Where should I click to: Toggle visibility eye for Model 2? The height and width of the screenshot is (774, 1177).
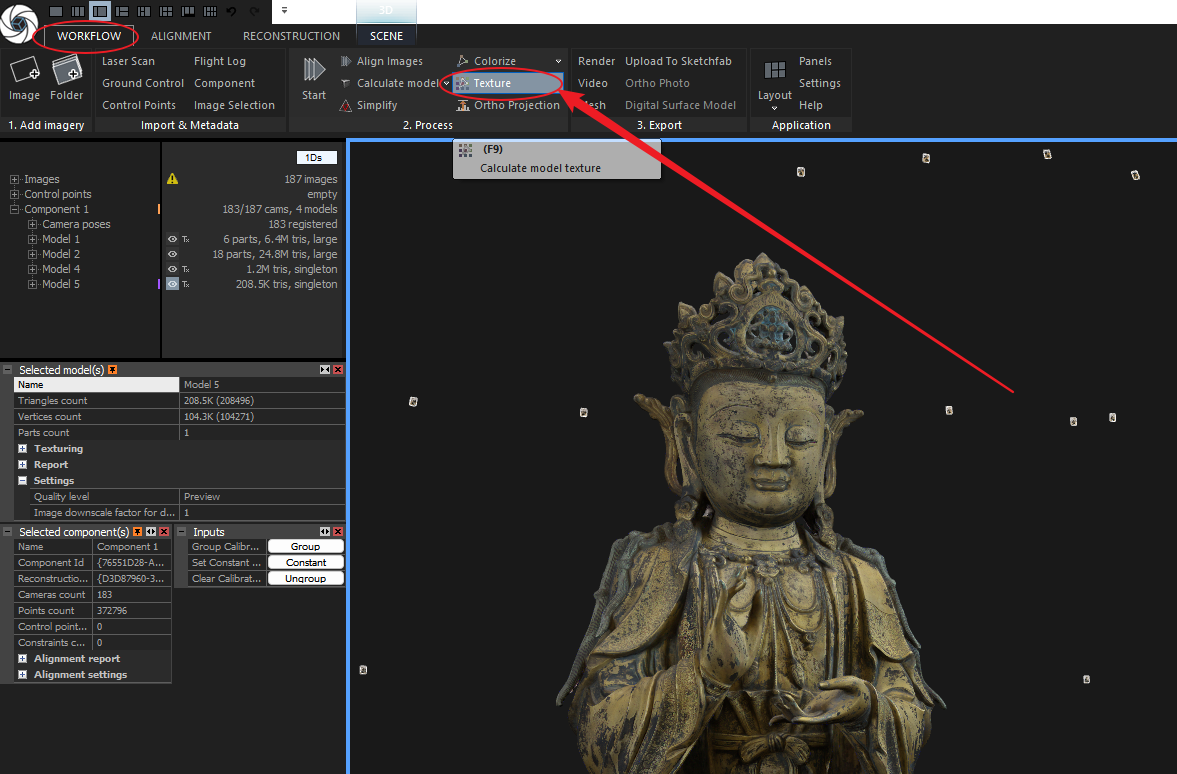point(172,254)
